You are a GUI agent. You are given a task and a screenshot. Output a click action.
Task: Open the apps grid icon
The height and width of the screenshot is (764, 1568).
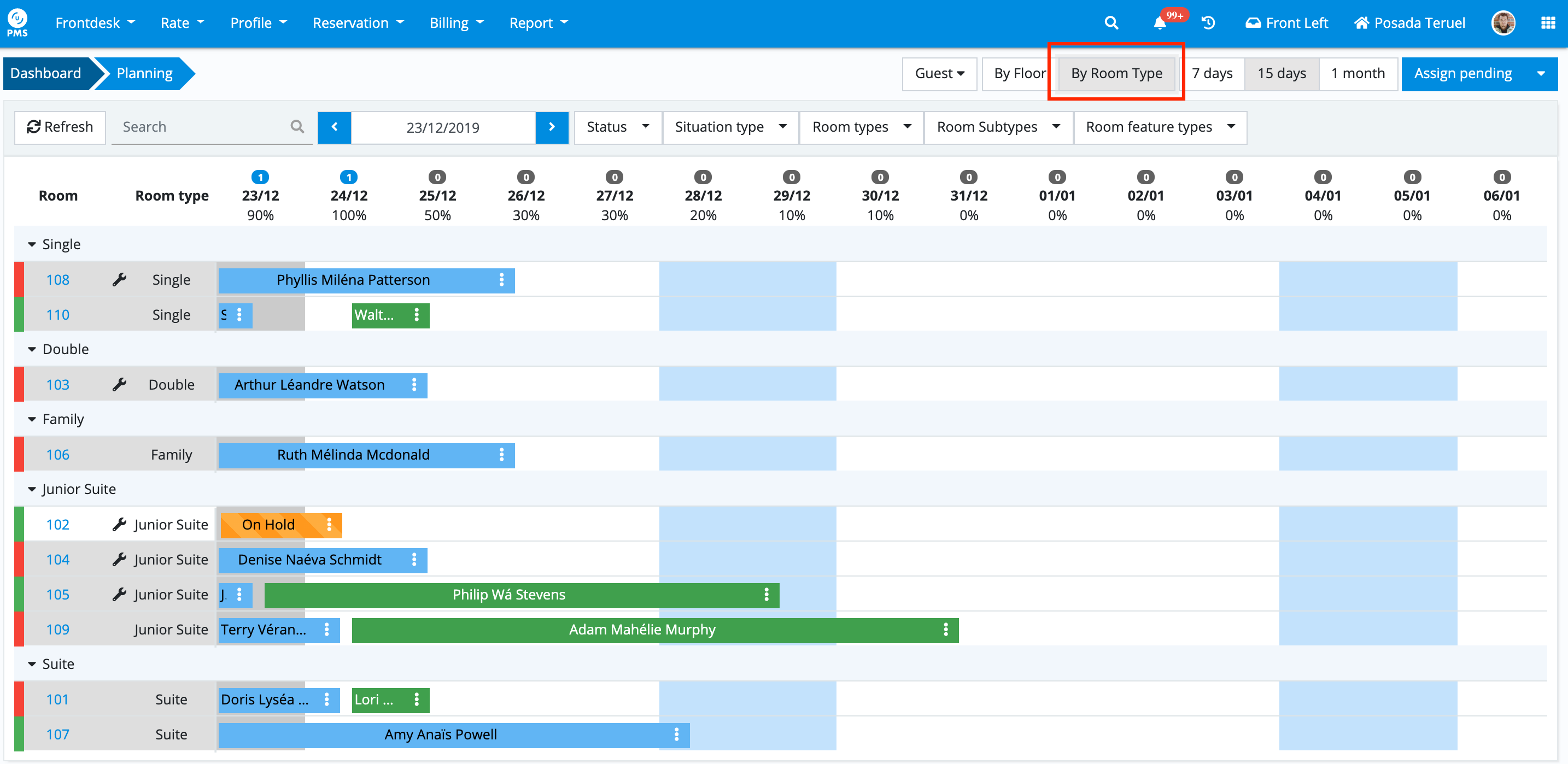point(1547,23)
